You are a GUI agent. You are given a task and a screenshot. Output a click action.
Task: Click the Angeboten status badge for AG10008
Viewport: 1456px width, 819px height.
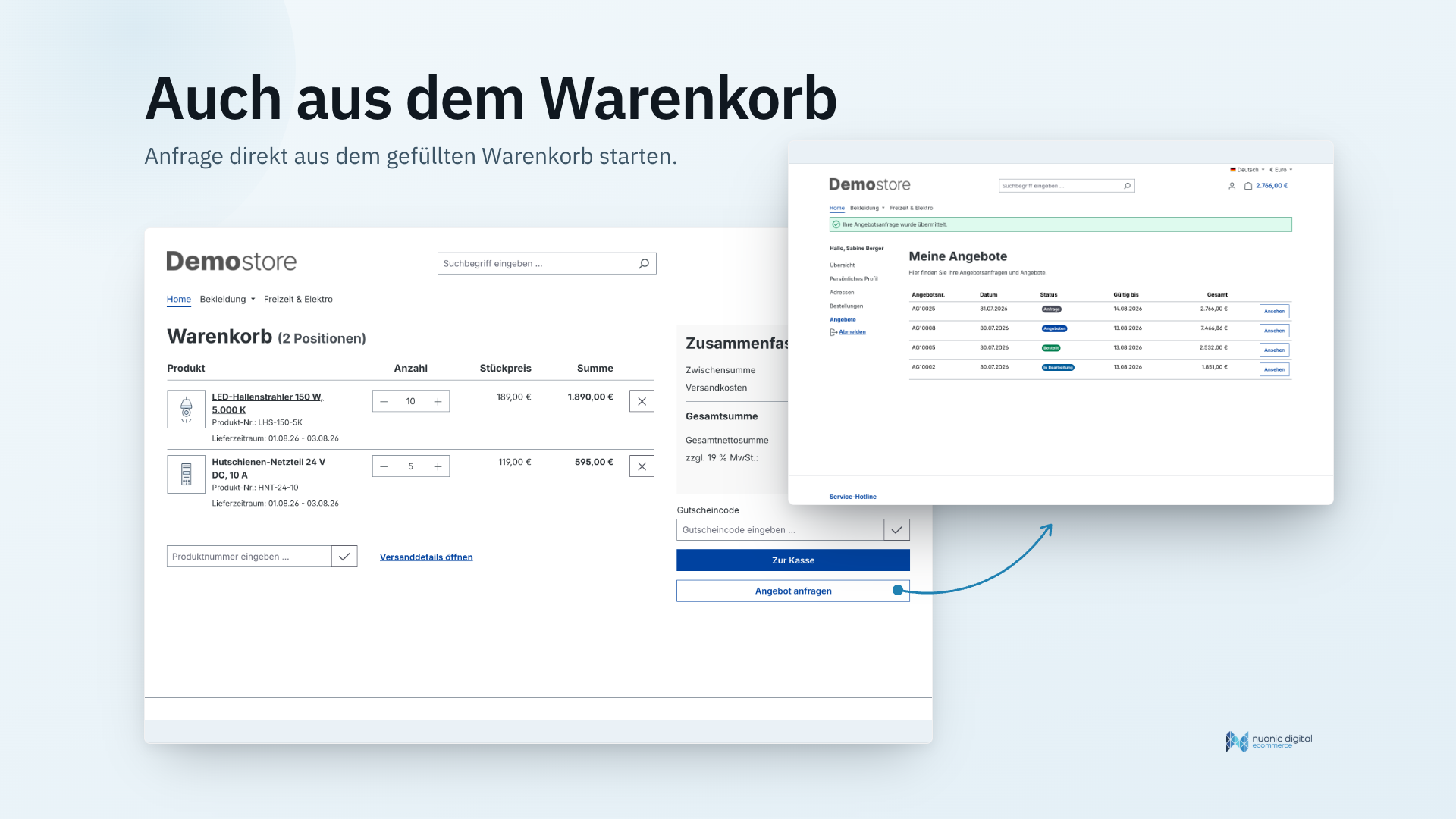(1055, 329)
